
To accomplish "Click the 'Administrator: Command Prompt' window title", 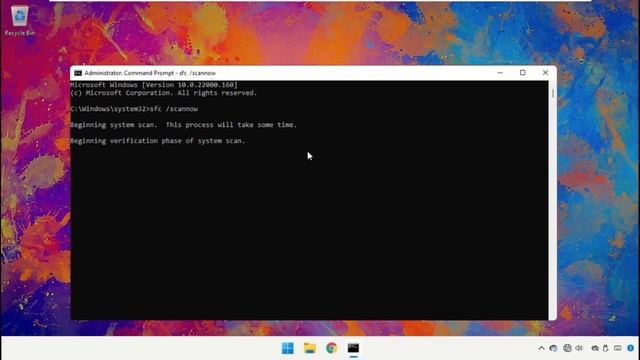I will point(150,73).
